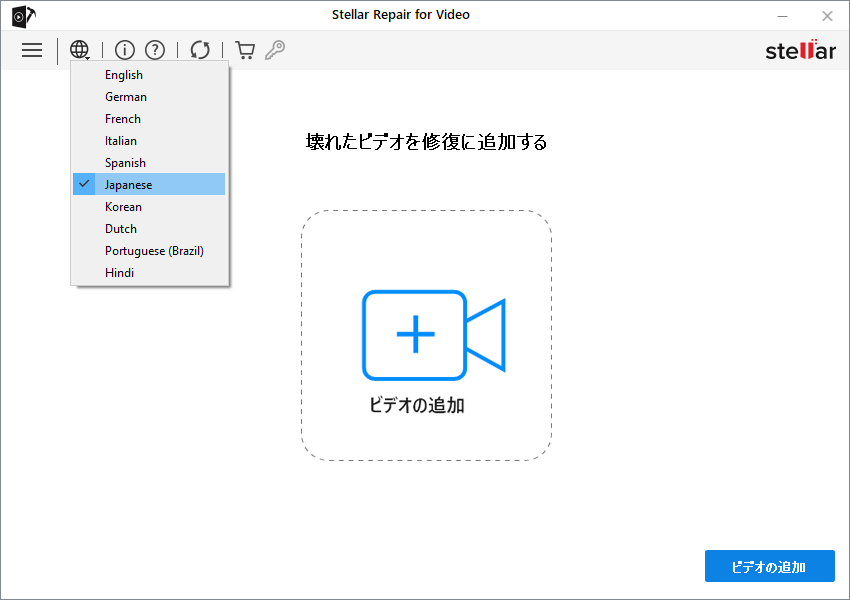Select German language
Screen dimensions: 850x600
149,96
